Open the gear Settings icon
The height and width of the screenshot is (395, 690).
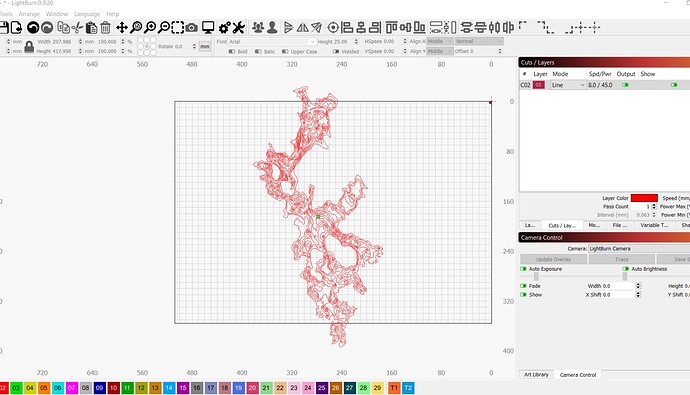(224, 28)
